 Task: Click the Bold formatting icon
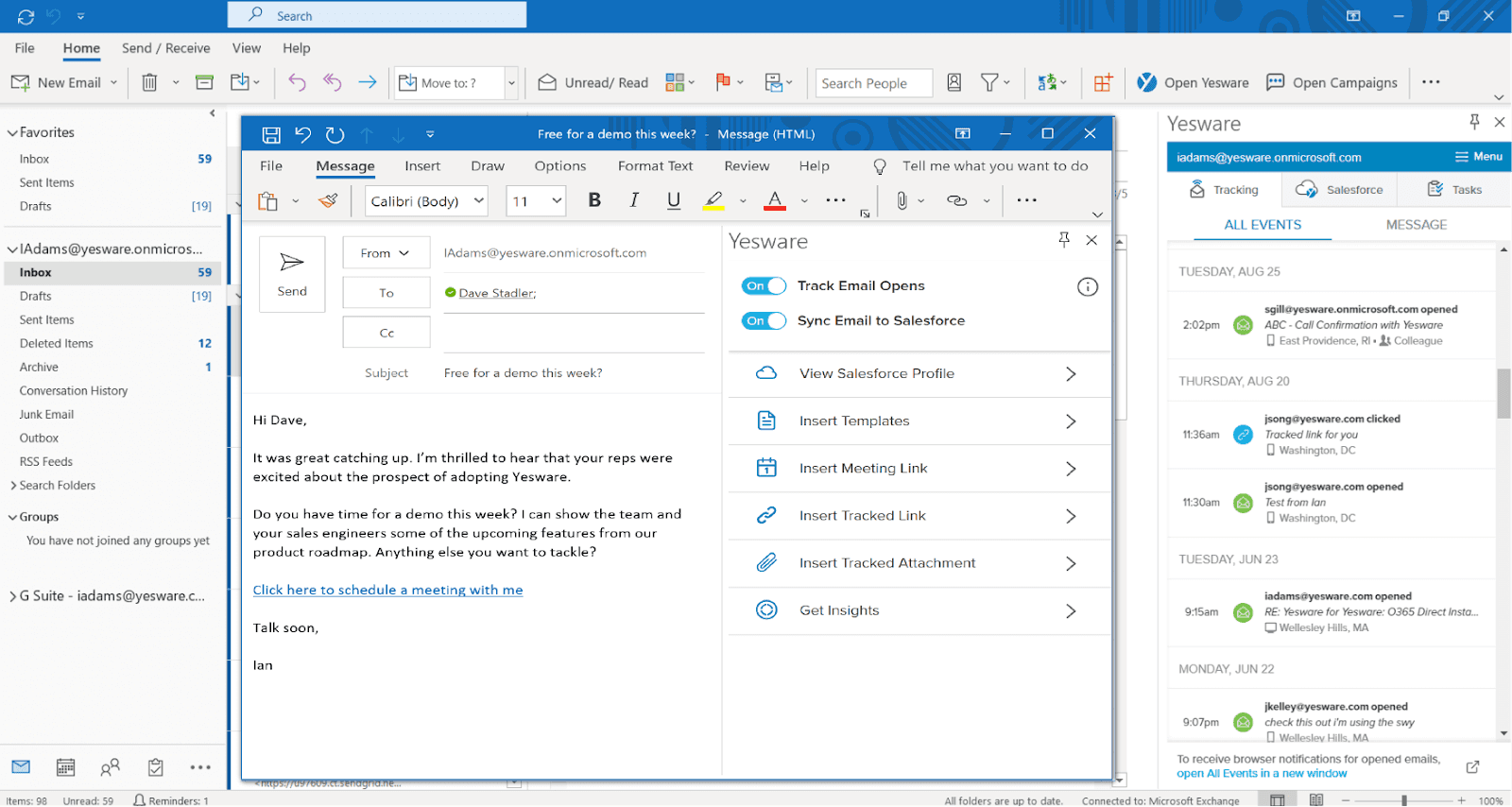tap(594, 200)
